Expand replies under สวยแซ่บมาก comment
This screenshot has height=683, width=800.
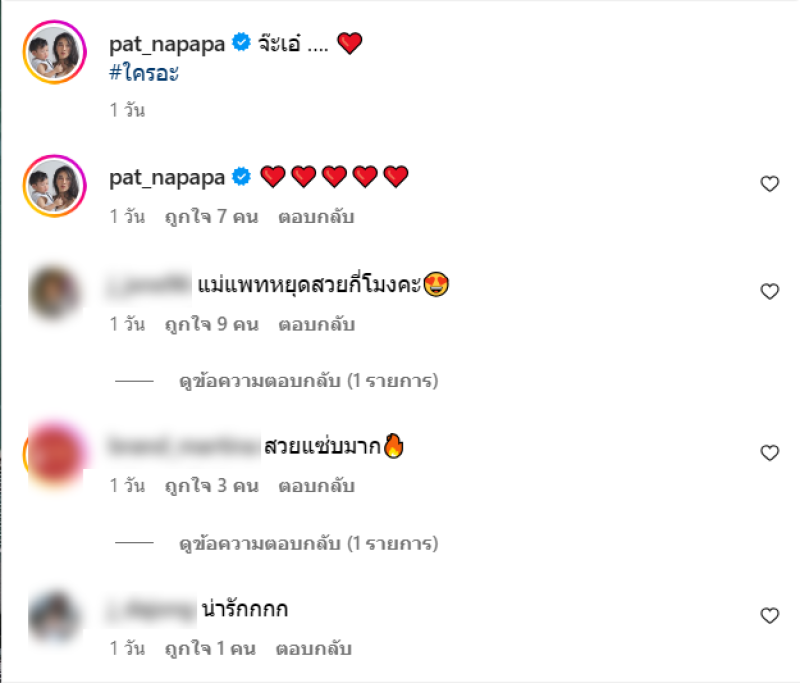click(309, 543)
